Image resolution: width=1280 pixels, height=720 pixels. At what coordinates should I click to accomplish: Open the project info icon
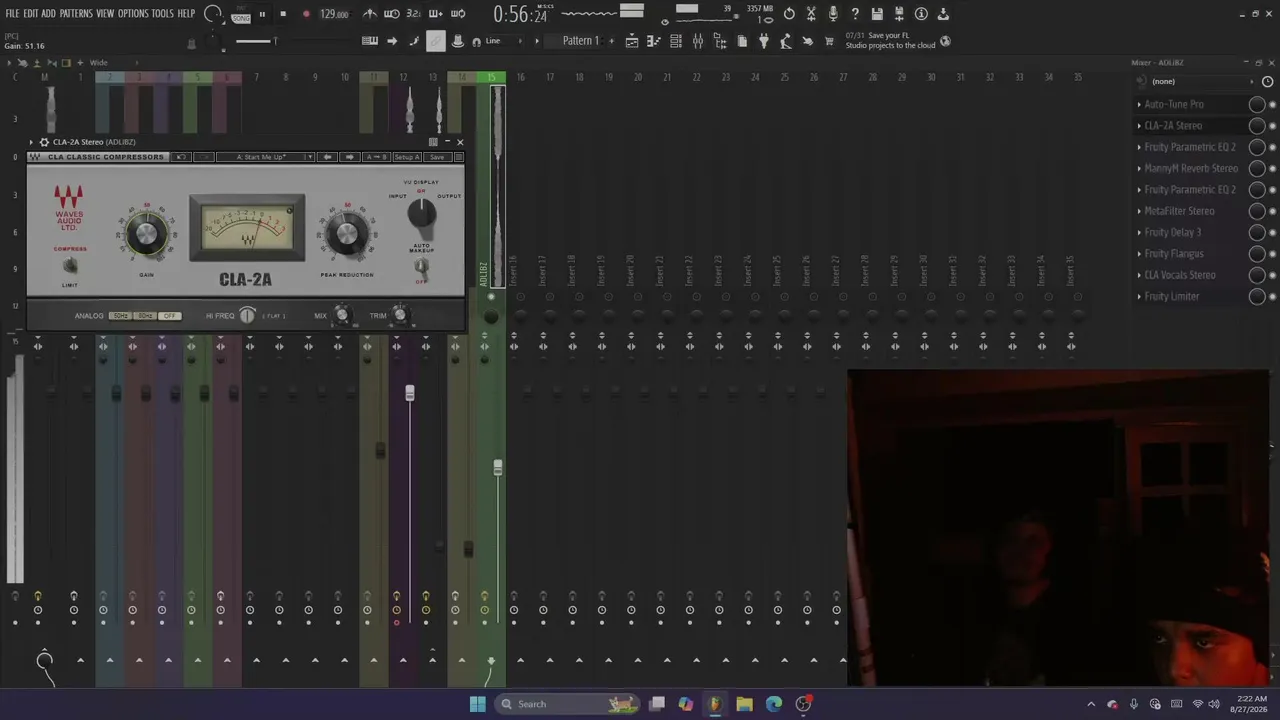tap(921, 14)
